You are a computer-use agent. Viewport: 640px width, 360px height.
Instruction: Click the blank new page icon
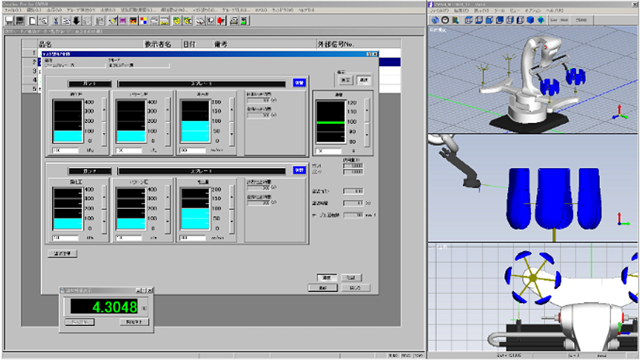pyautogui.click(x=32, y=20)
